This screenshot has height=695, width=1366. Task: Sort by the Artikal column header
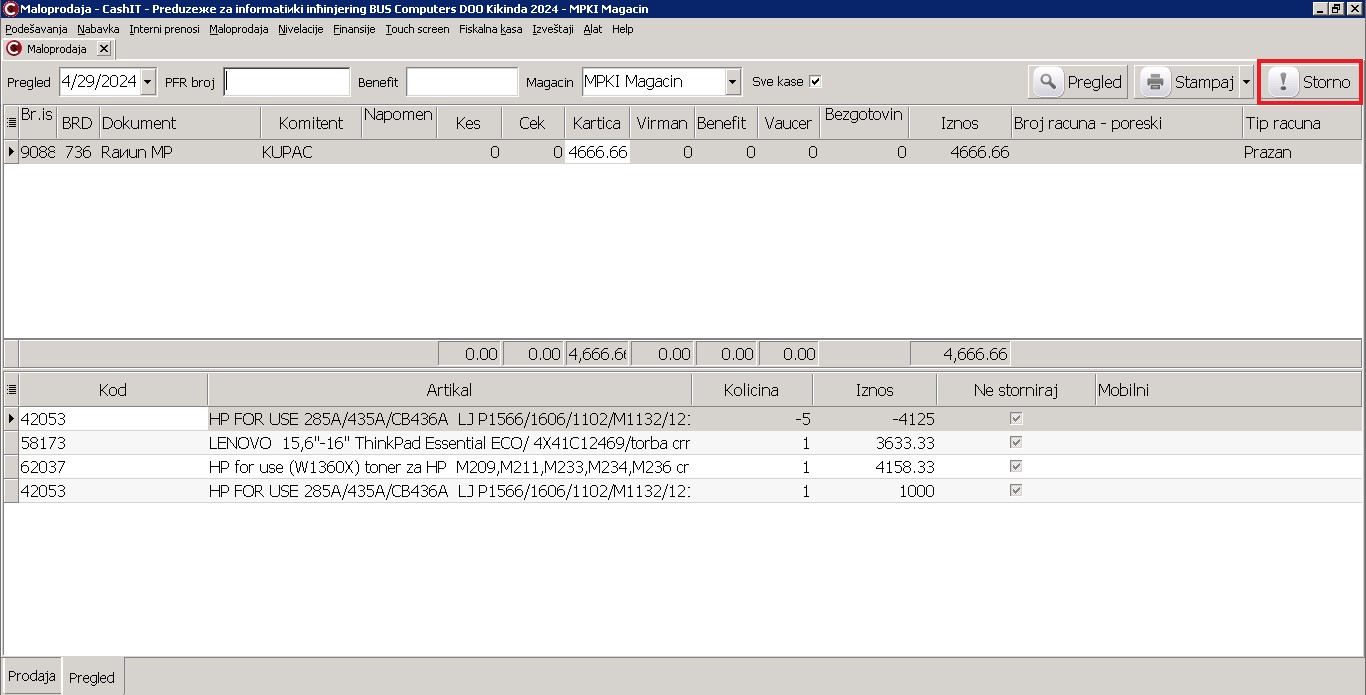[x=449, y=390]
